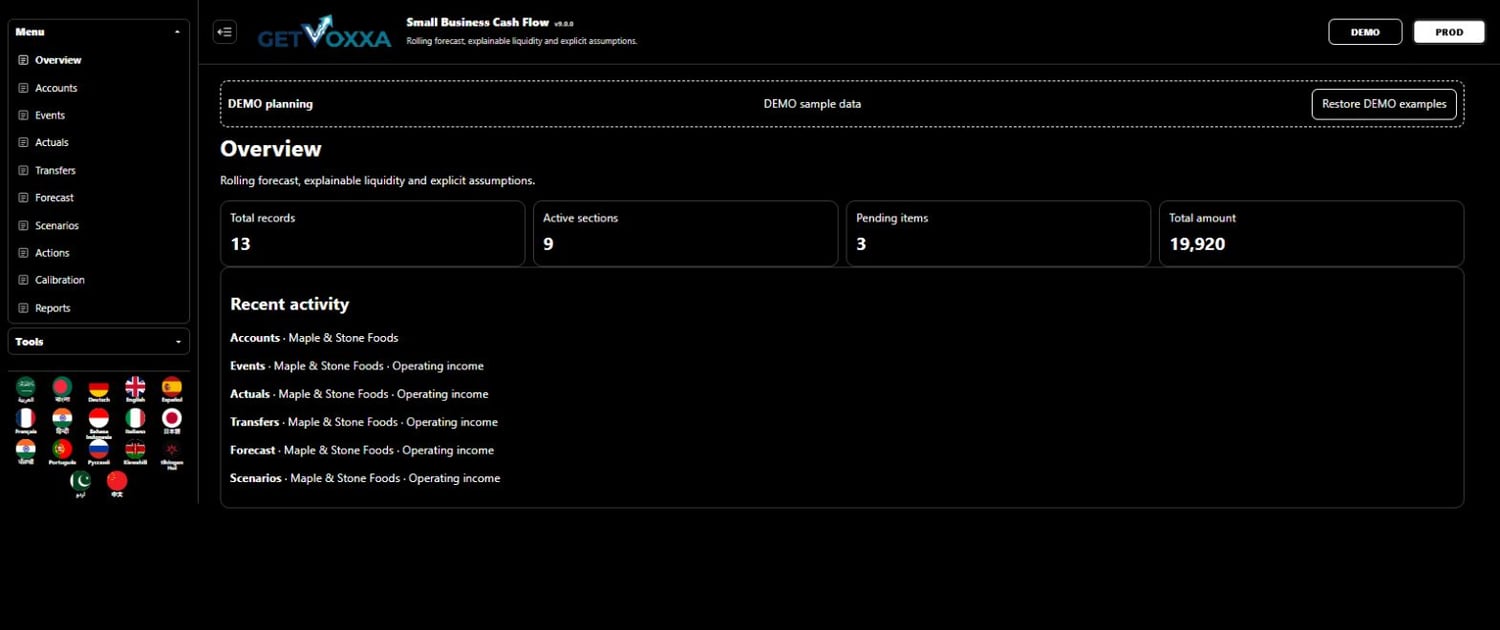Switch to Kiswahili Kenyan flag

tap(135, 452)
